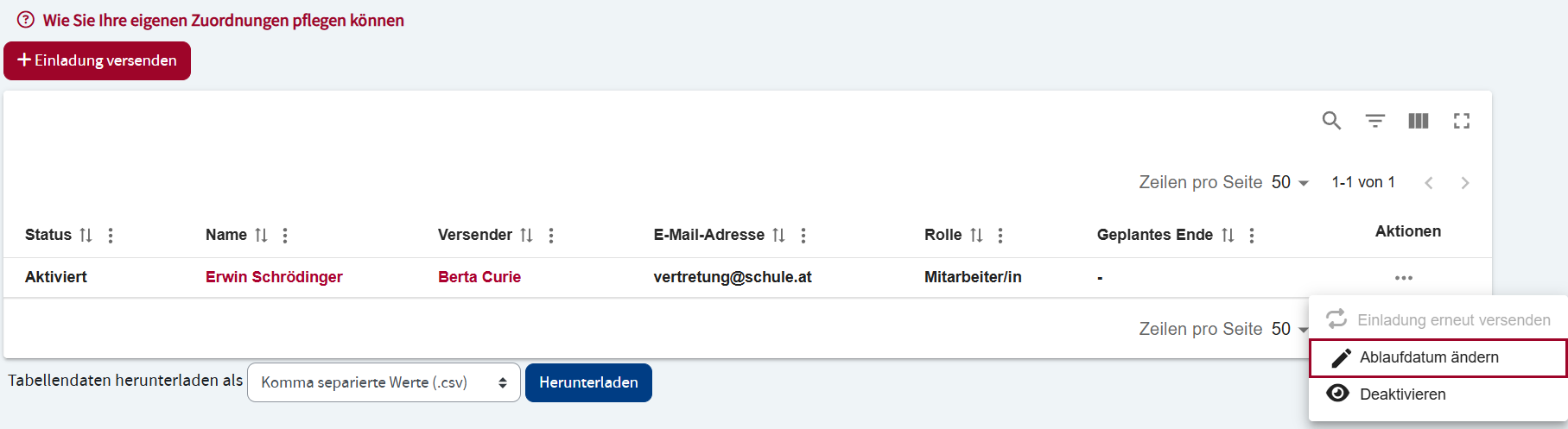Open the table filter icon
Viewport: 1568px width, 429px height.
click(1374, 121)
